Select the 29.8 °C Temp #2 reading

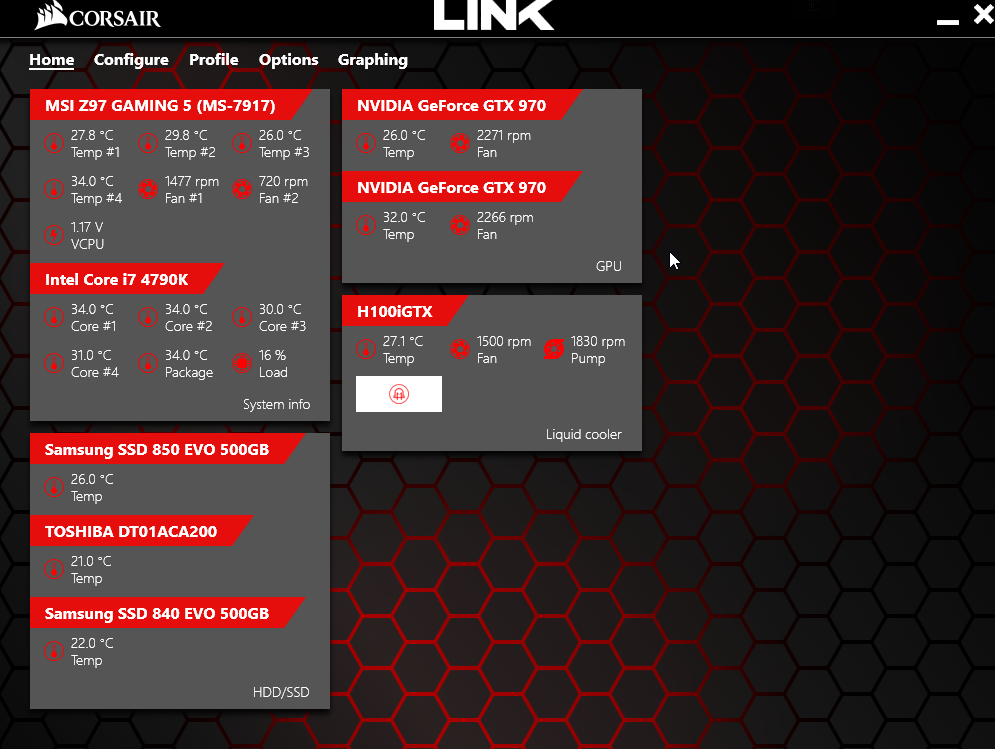[190, 143]
